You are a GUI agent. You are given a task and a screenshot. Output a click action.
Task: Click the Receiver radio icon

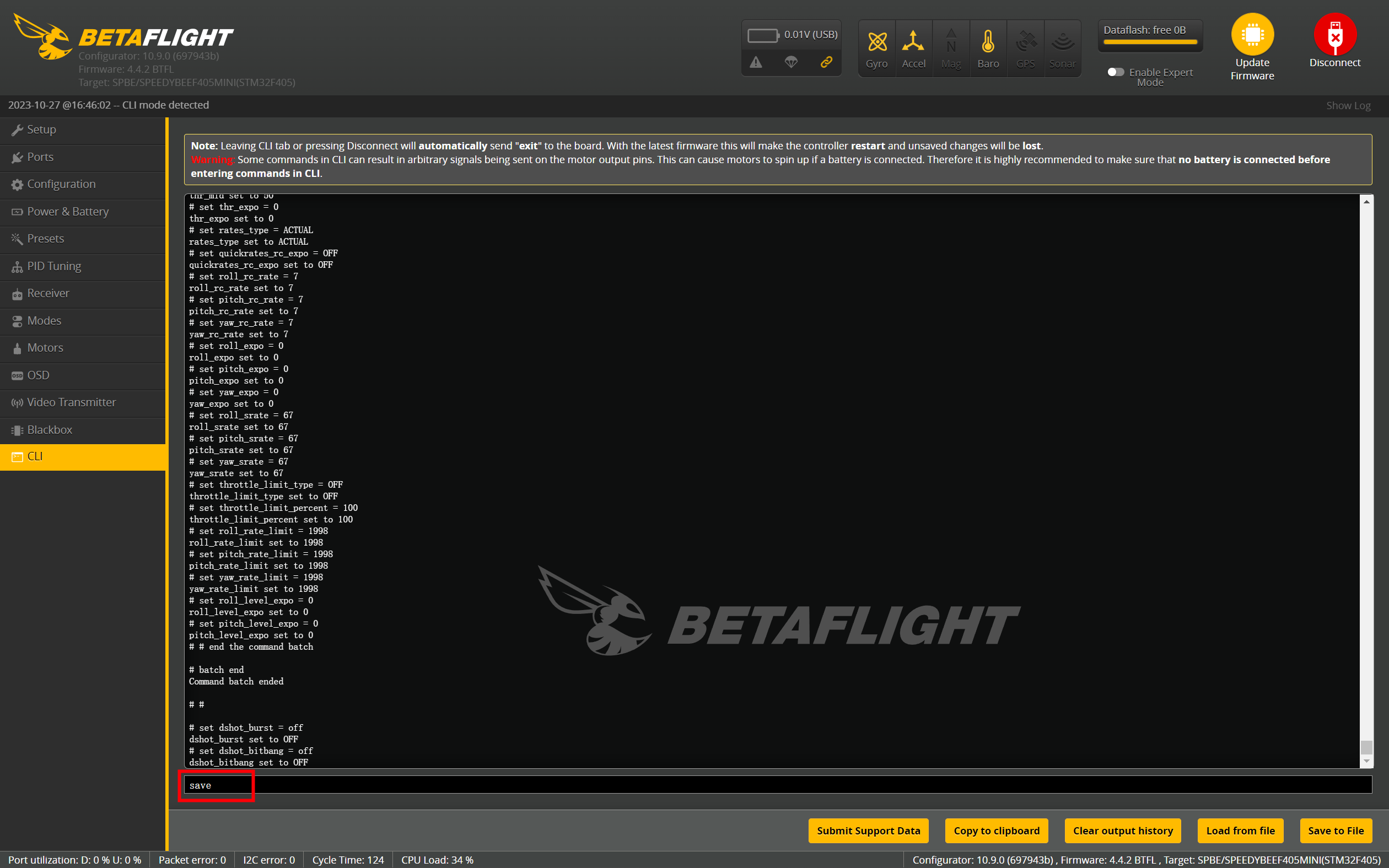pos(17,293)
